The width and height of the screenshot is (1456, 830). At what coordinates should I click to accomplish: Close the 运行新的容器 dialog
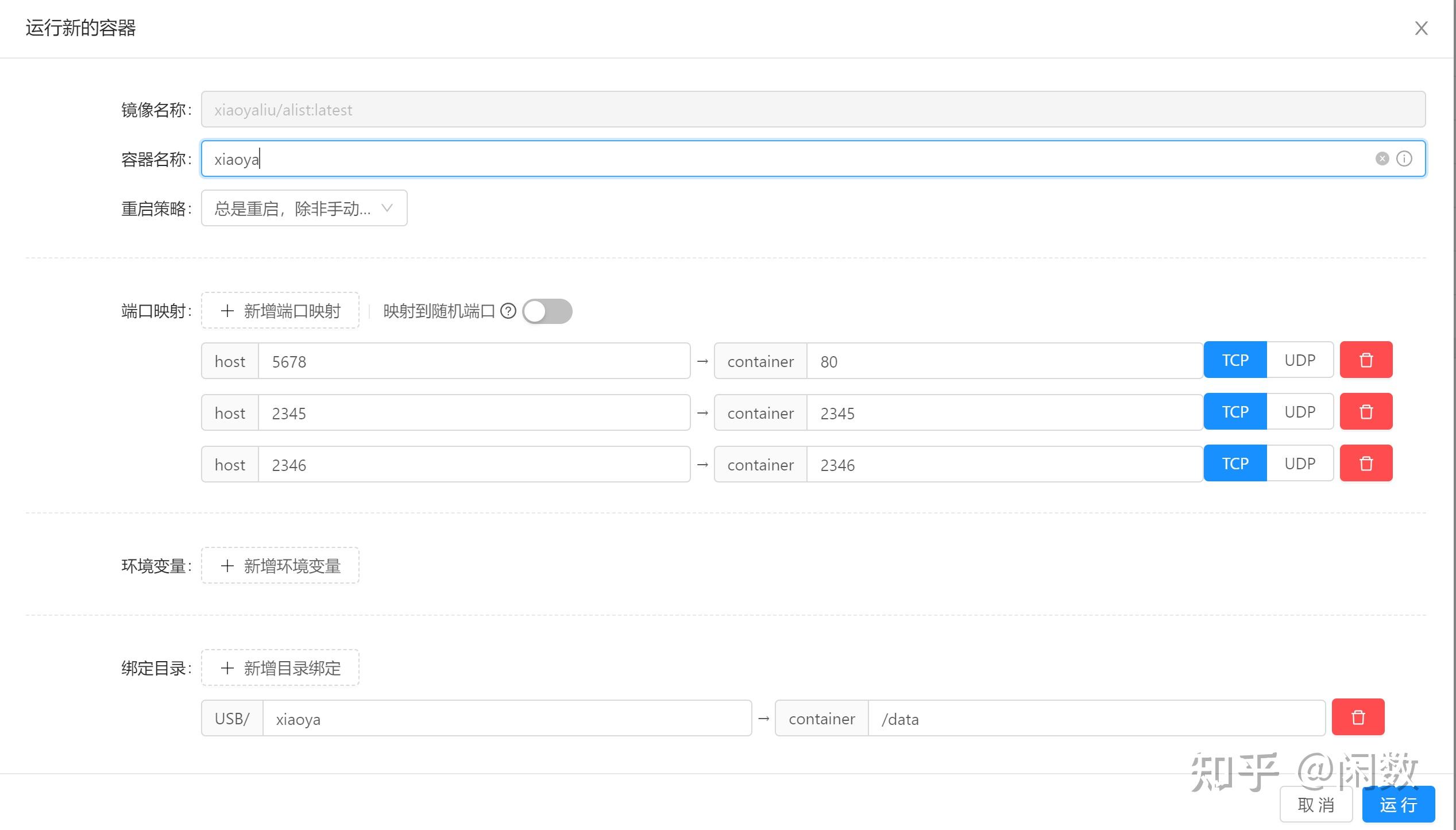1421,28
